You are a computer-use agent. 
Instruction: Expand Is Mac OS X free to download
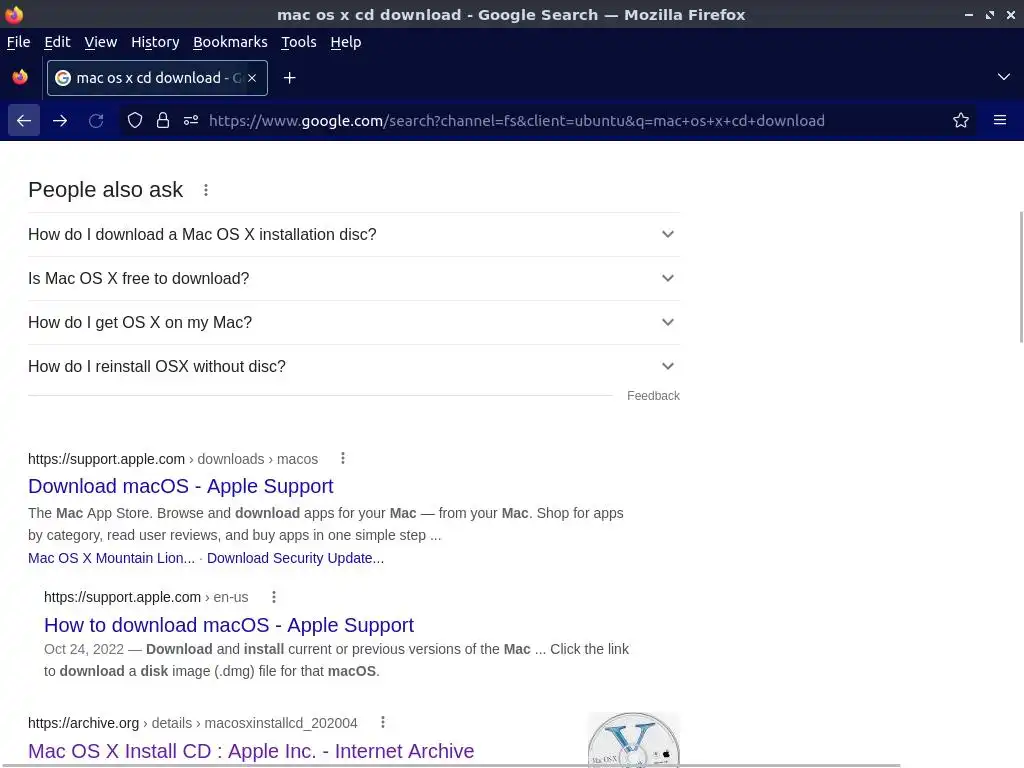pos(353,278)
